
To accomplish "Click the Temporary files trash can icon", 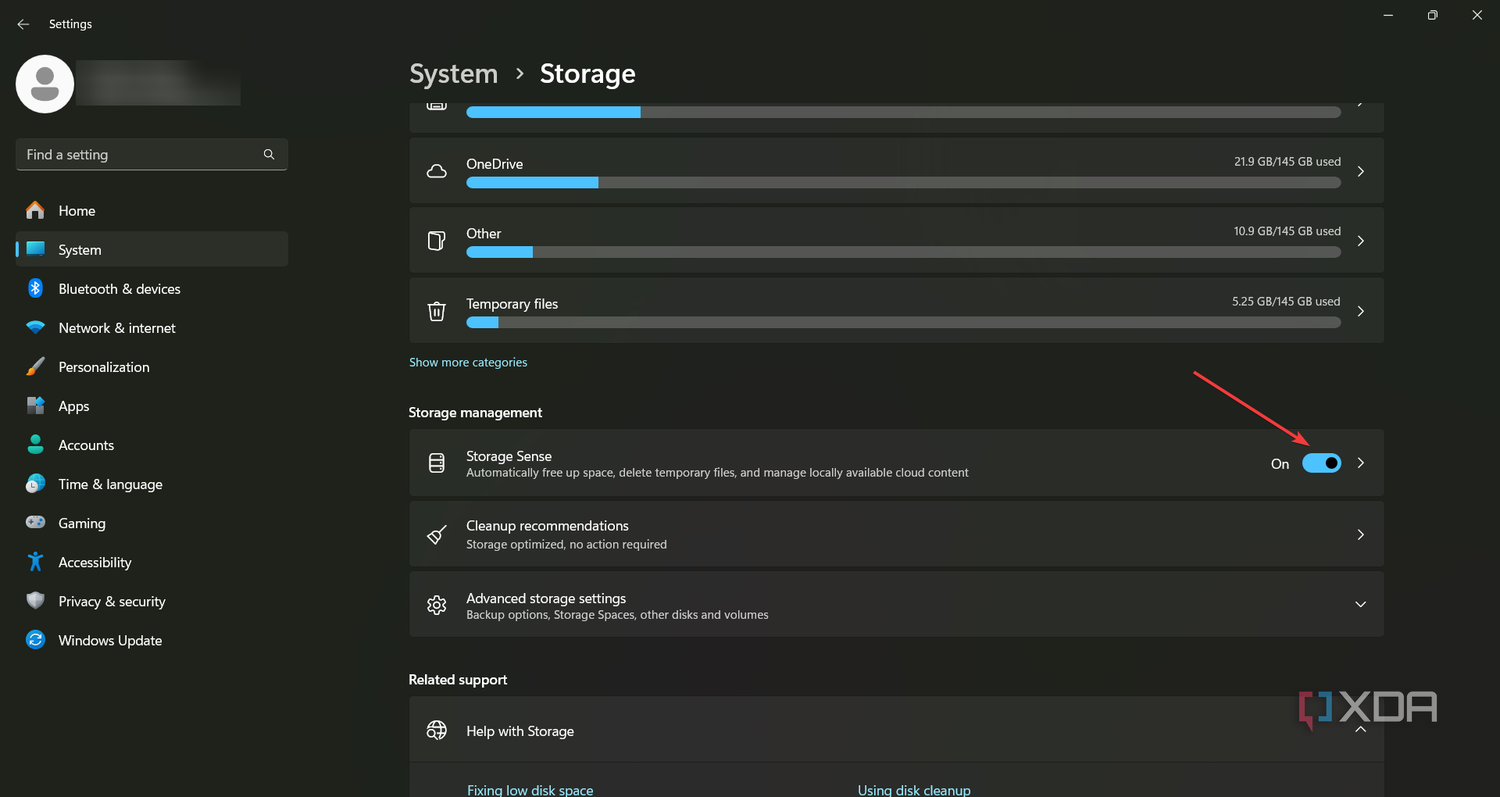I will (436, 311).
